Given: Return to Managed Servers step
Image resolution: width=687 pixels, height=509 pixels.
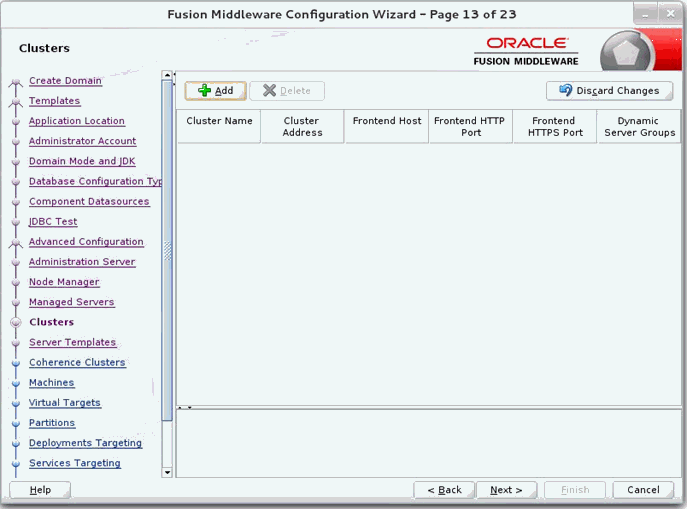Looking at the screenshot, I should 71,302.
